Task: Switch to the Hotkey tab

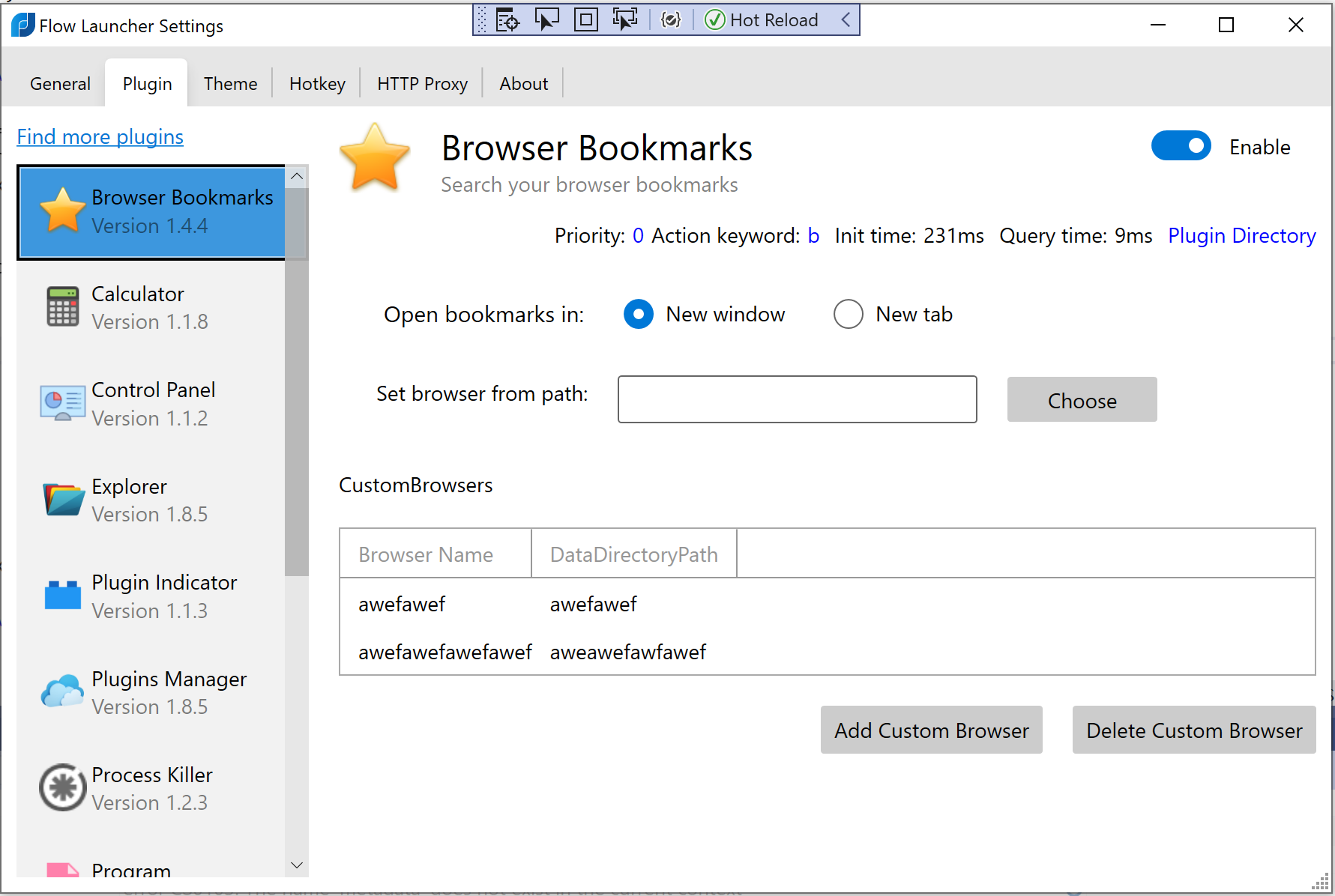Action: pyautogui.click(x=317, y=84)
